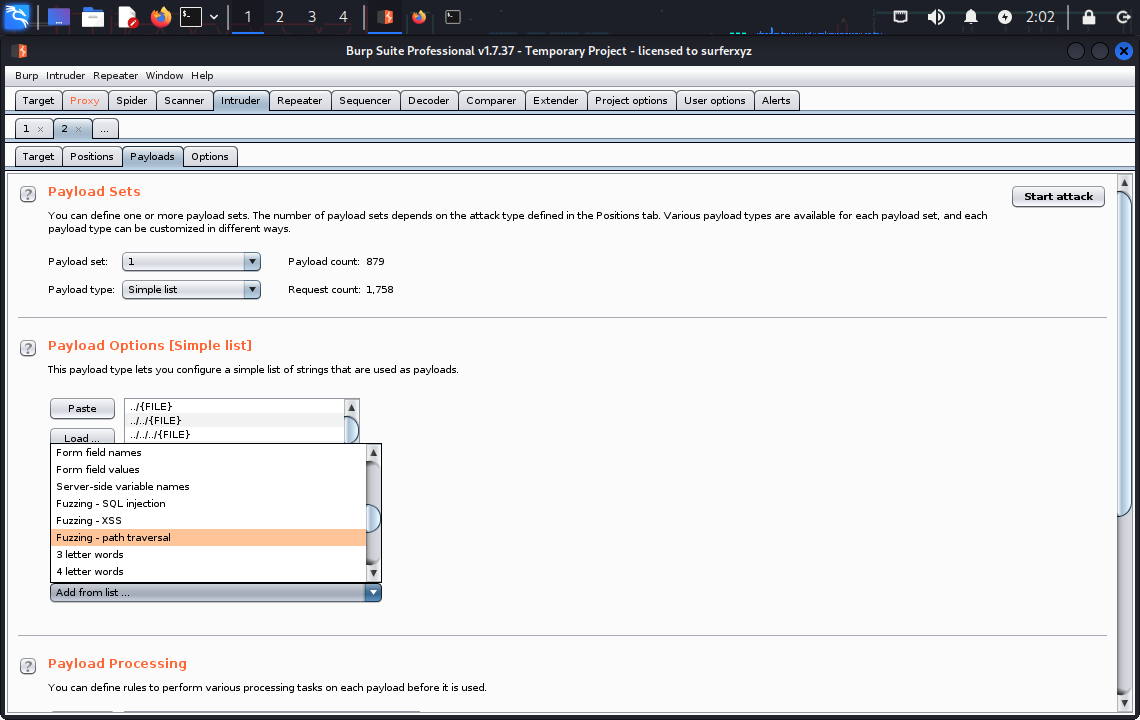This screenshot has width=1140, height=720.
Task: Switch to the Proxy tab
Action: [x=84, y=100]
